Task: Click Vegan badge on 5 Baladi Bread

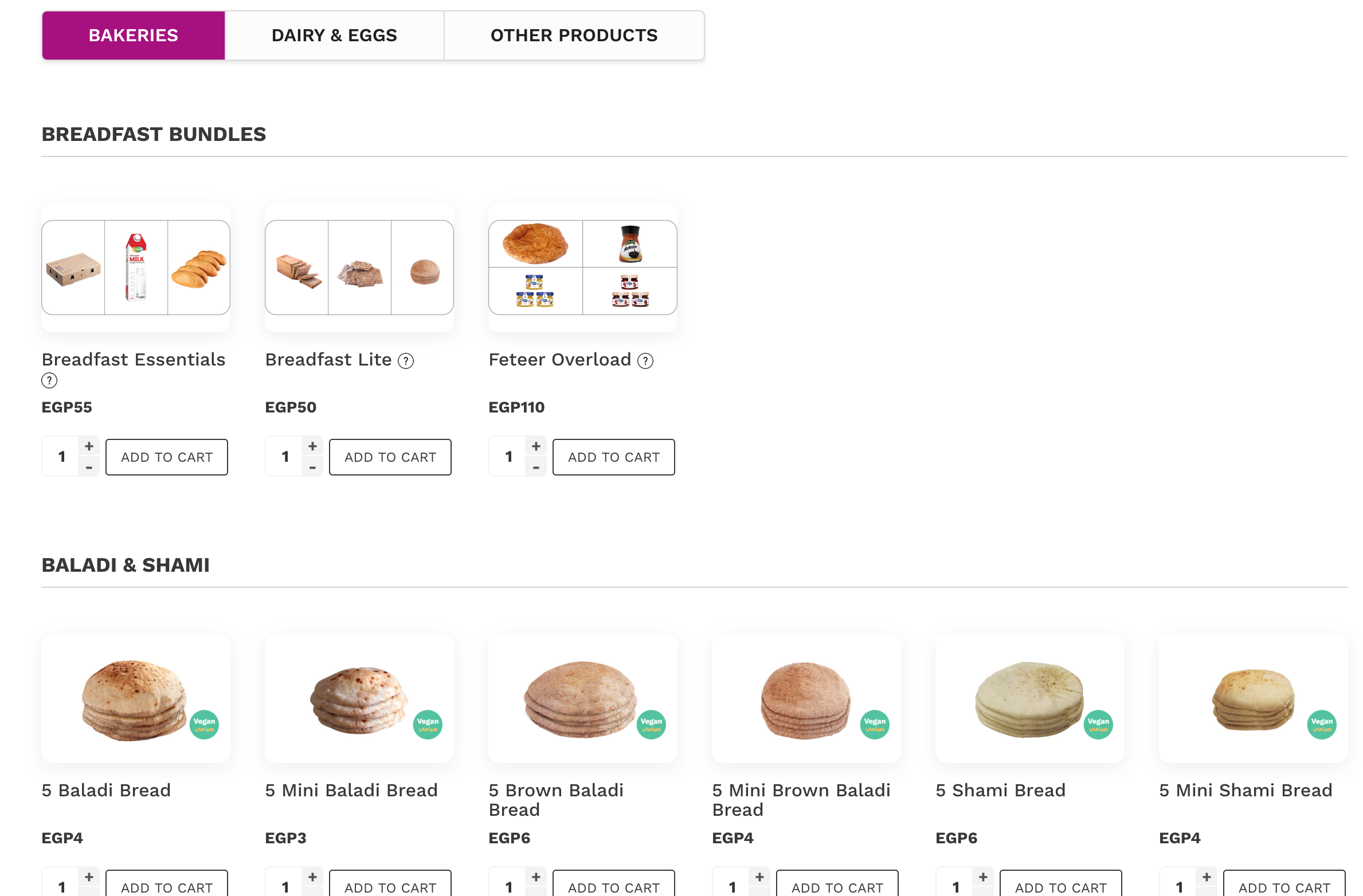Action: [204, 725]
